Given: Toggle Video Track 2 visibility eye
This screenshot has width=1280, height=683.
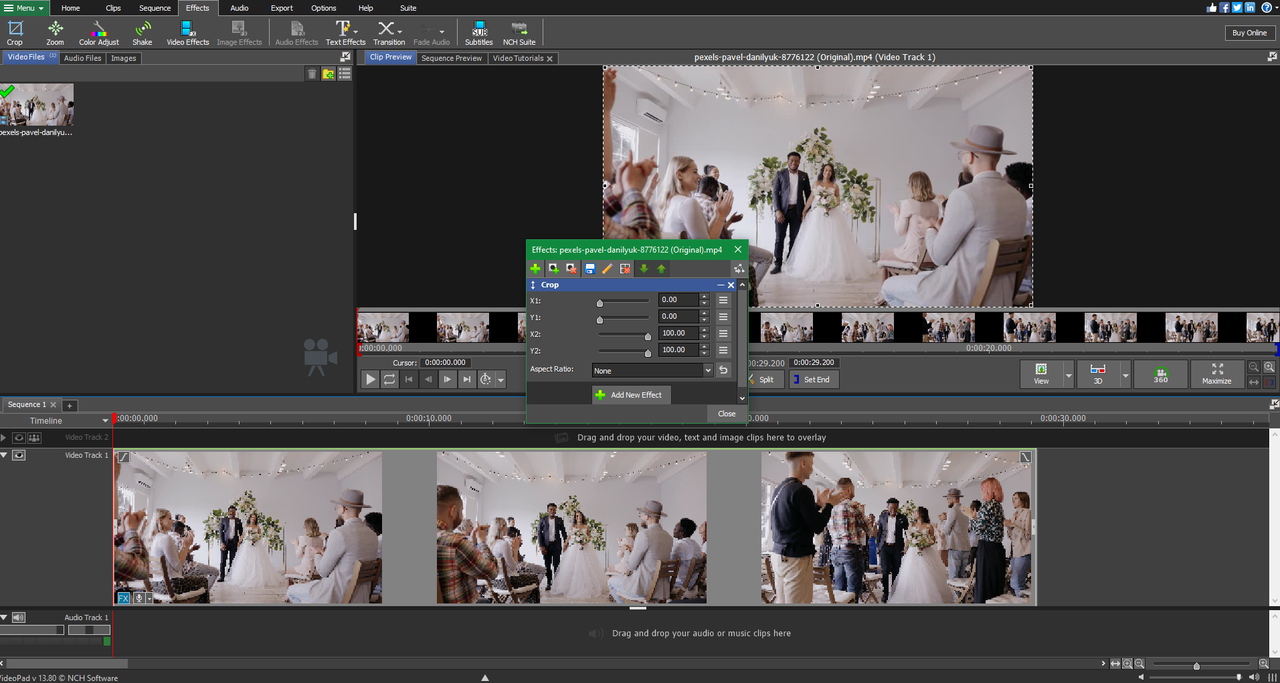Looking at the screenshot, I should tap(19, 437).
